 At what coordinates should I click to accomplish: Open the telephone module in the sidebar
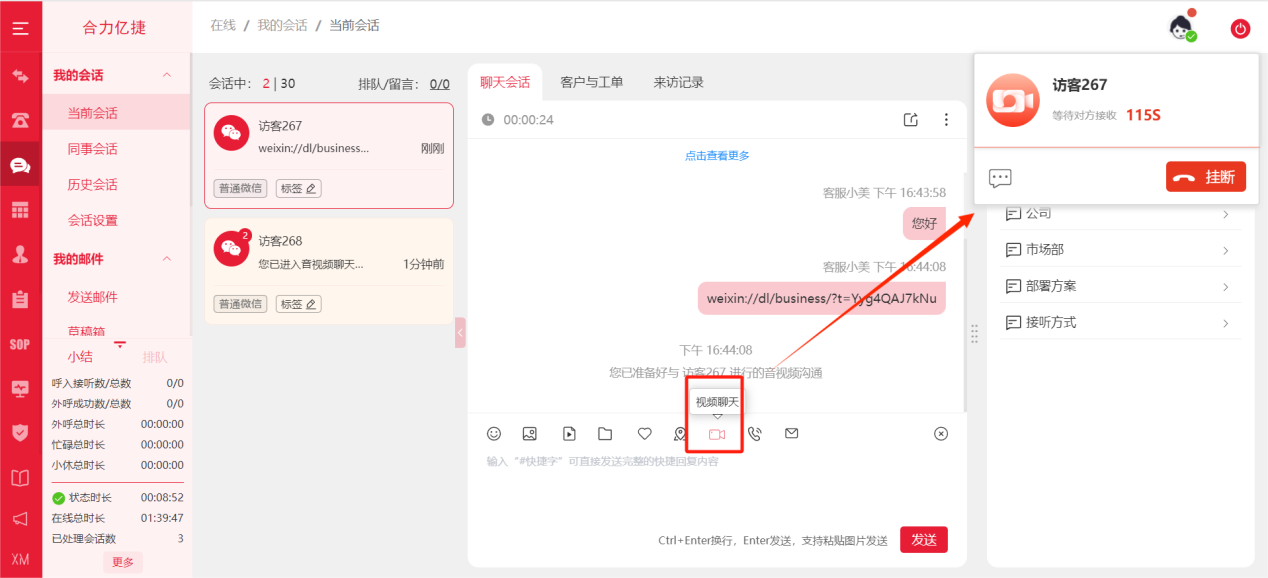click(20, 120)
